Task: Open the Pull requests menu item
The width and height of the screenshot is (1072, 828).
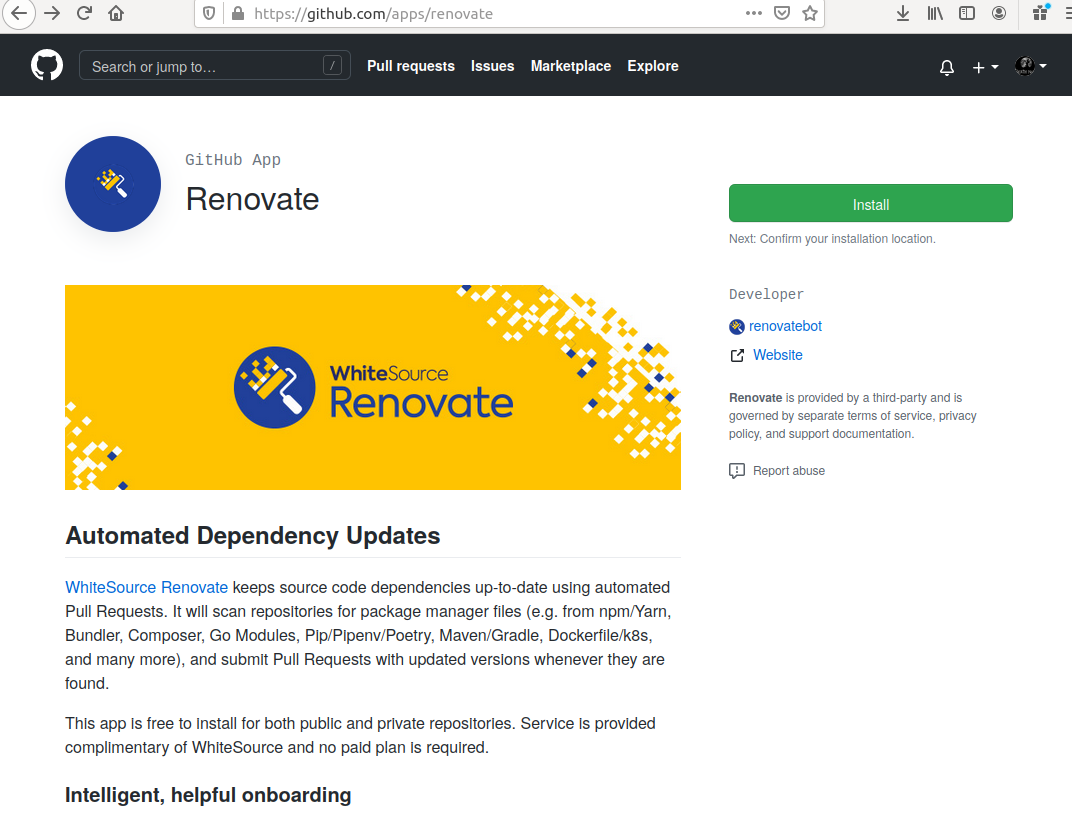Action: [x=411, y=66]
